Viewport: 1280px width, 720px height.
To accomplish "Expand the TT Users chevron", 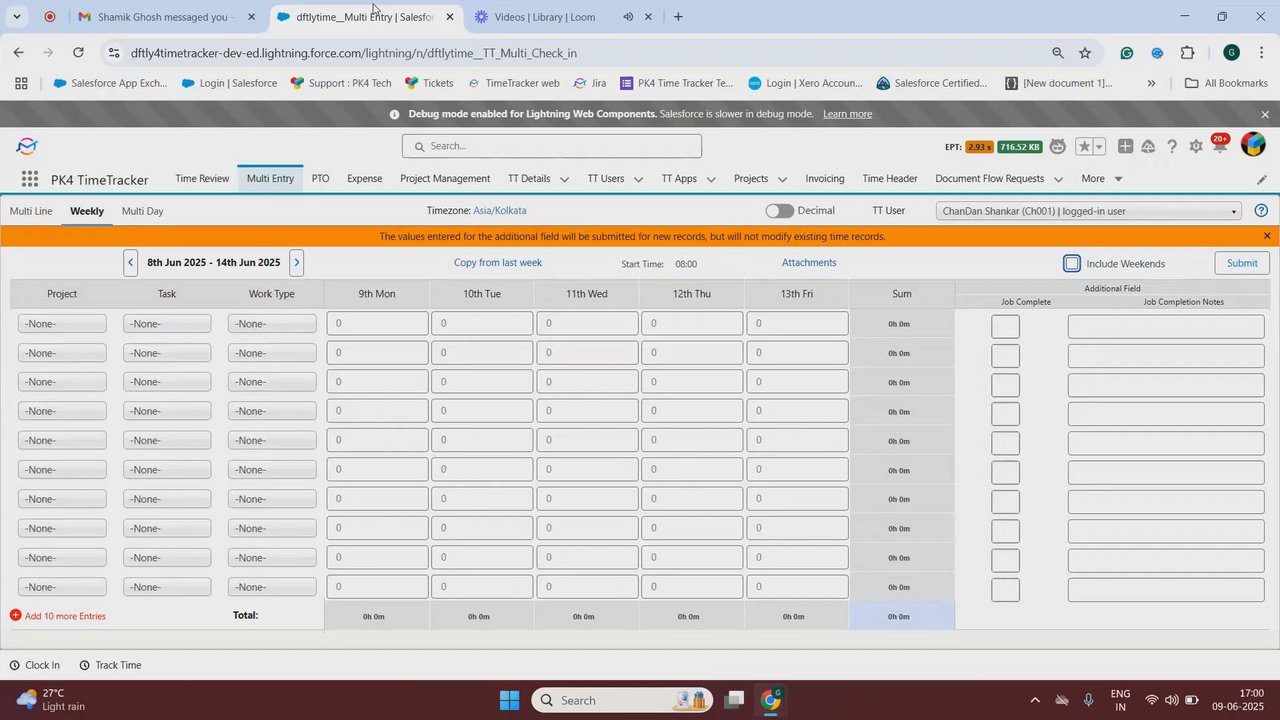I will (637, 180).
